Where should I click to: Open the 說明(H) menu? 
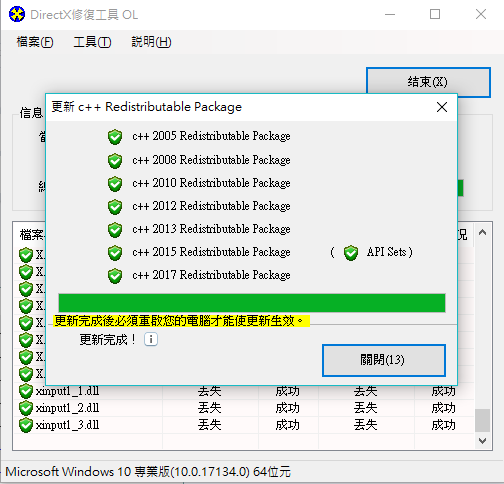point(151,42)
